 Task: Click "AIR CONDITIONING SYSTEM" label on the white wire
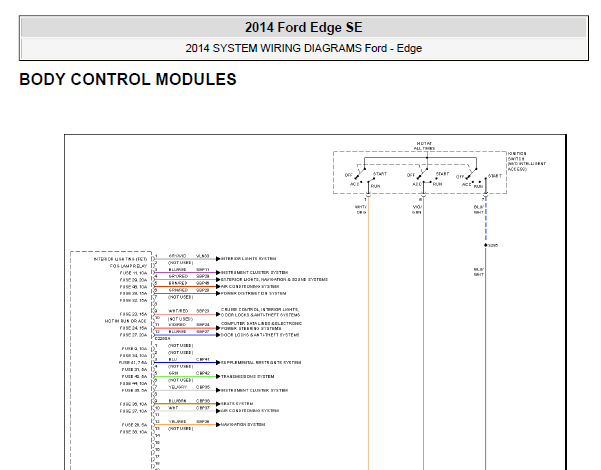click(250, 411)
